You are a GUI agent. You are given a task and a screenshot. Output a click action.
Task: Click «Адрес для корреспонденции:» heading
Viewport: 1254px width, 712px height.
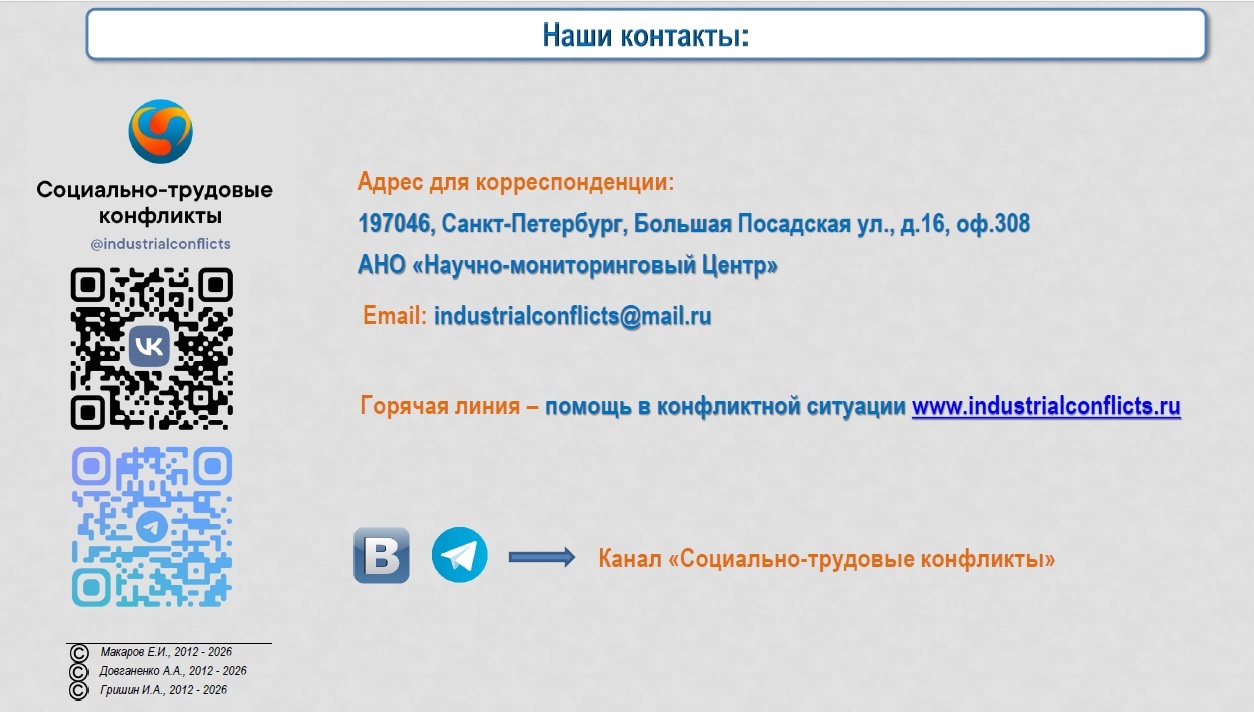point(516,183)
